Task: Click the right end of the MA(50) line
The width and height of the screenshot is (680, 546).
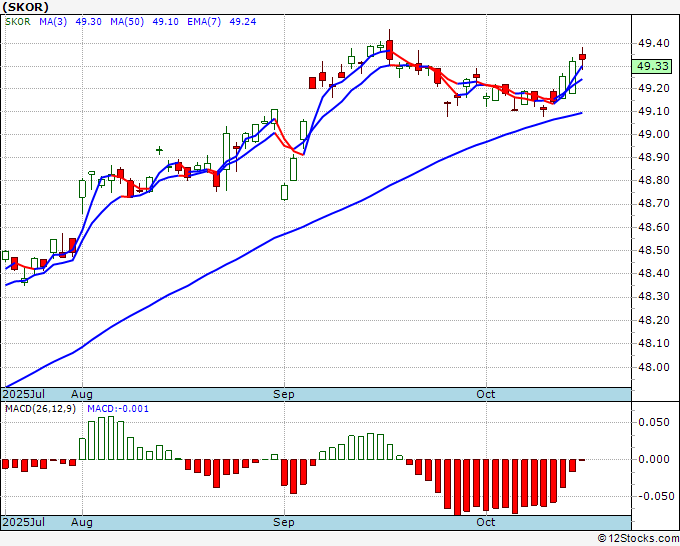Action: pos(581,113)
